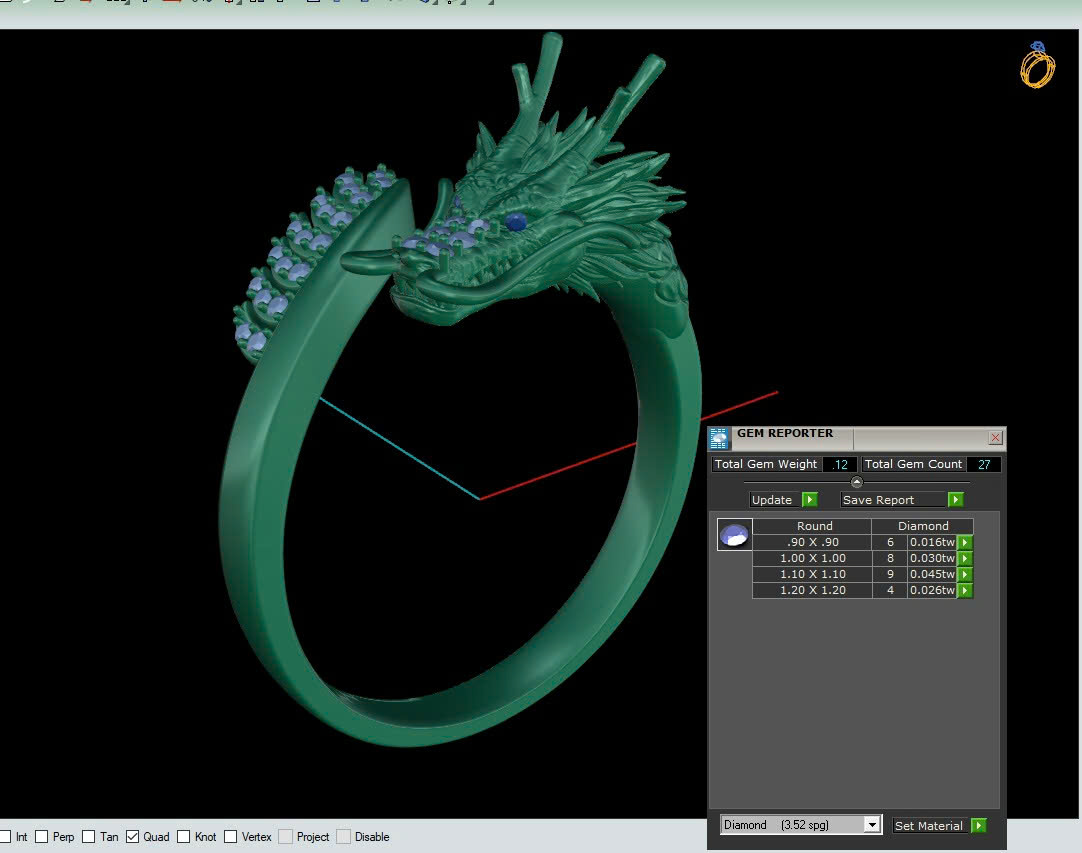Click the Save Report button
Screen dimensions: 1082x853
coord(879,500)
